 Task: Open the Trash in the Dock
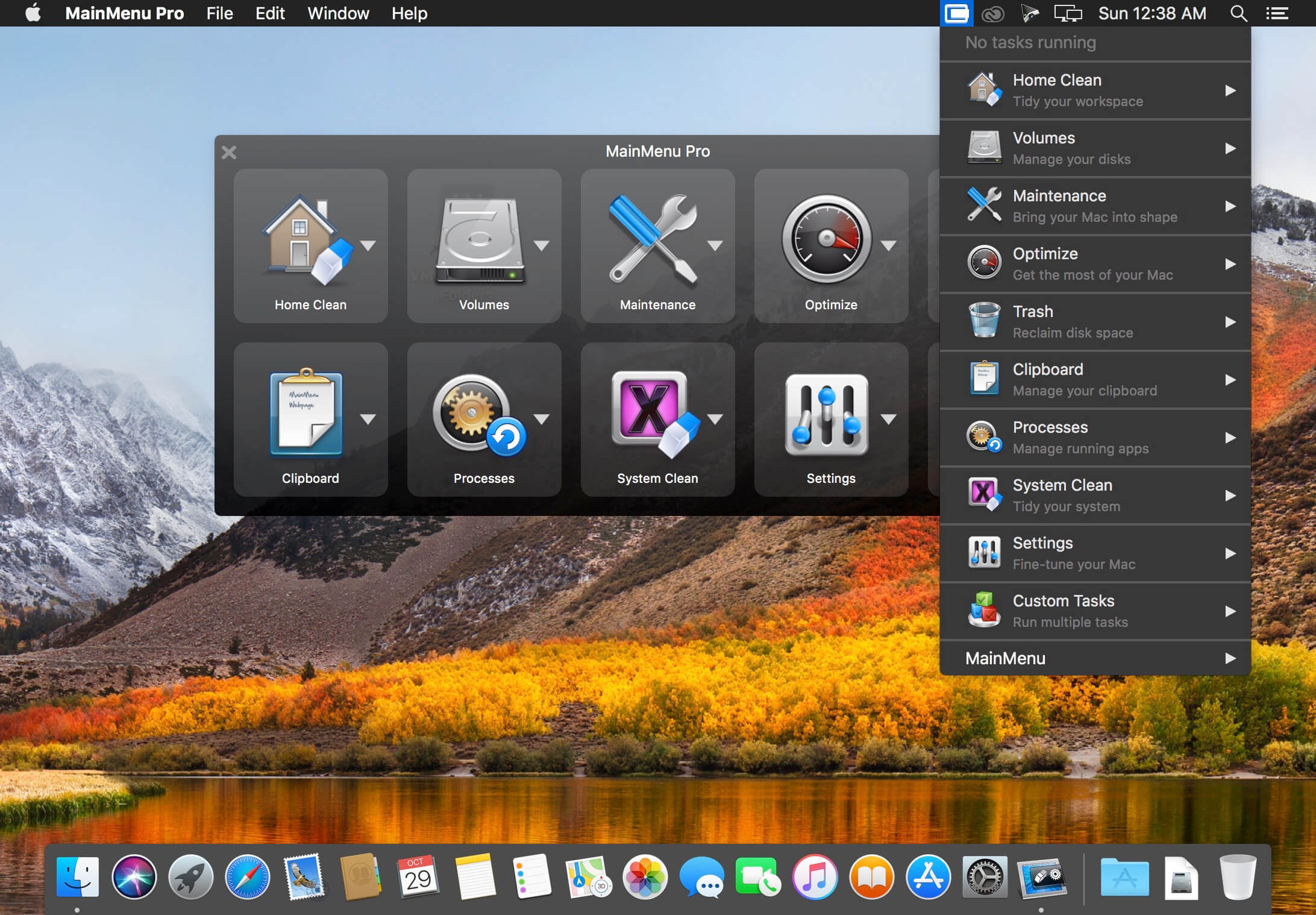tap(1238, 876)
